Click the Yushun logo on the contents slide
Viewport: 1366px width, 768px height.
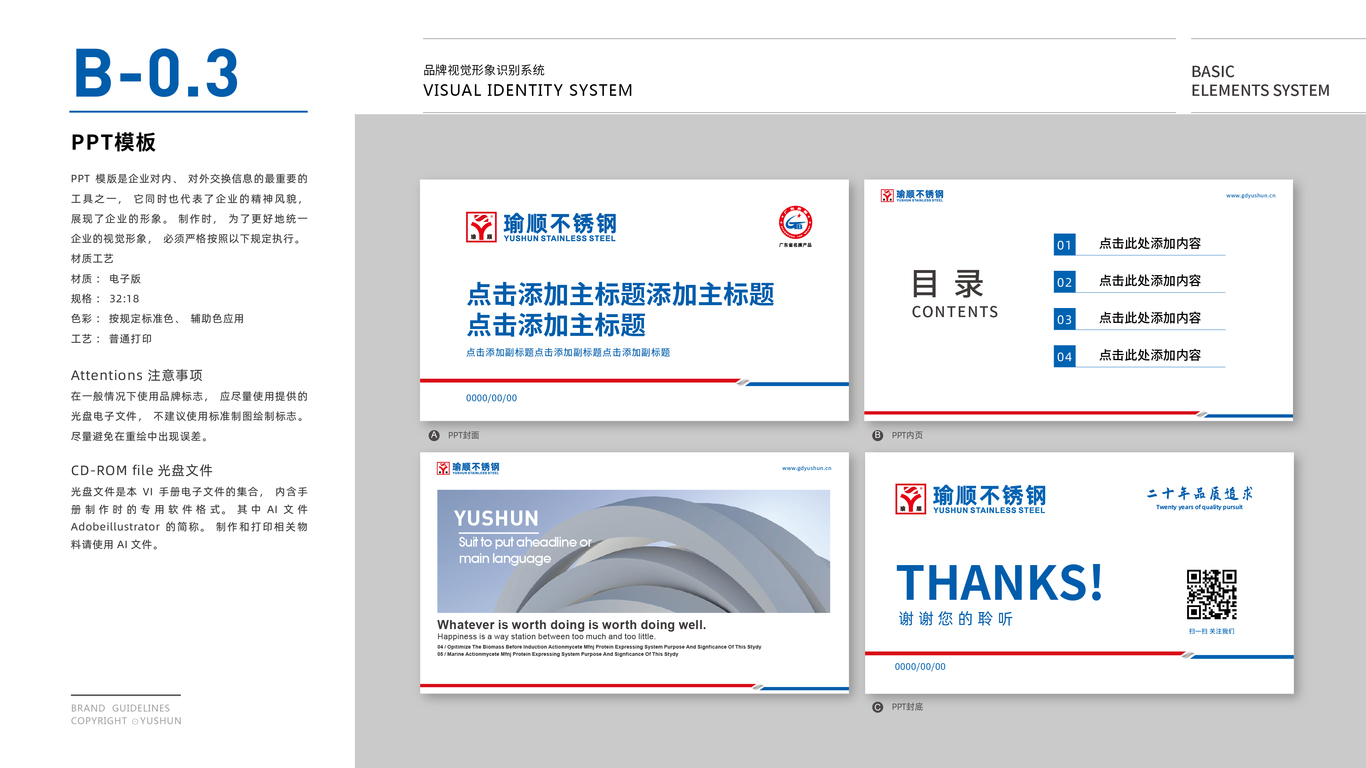912,196
